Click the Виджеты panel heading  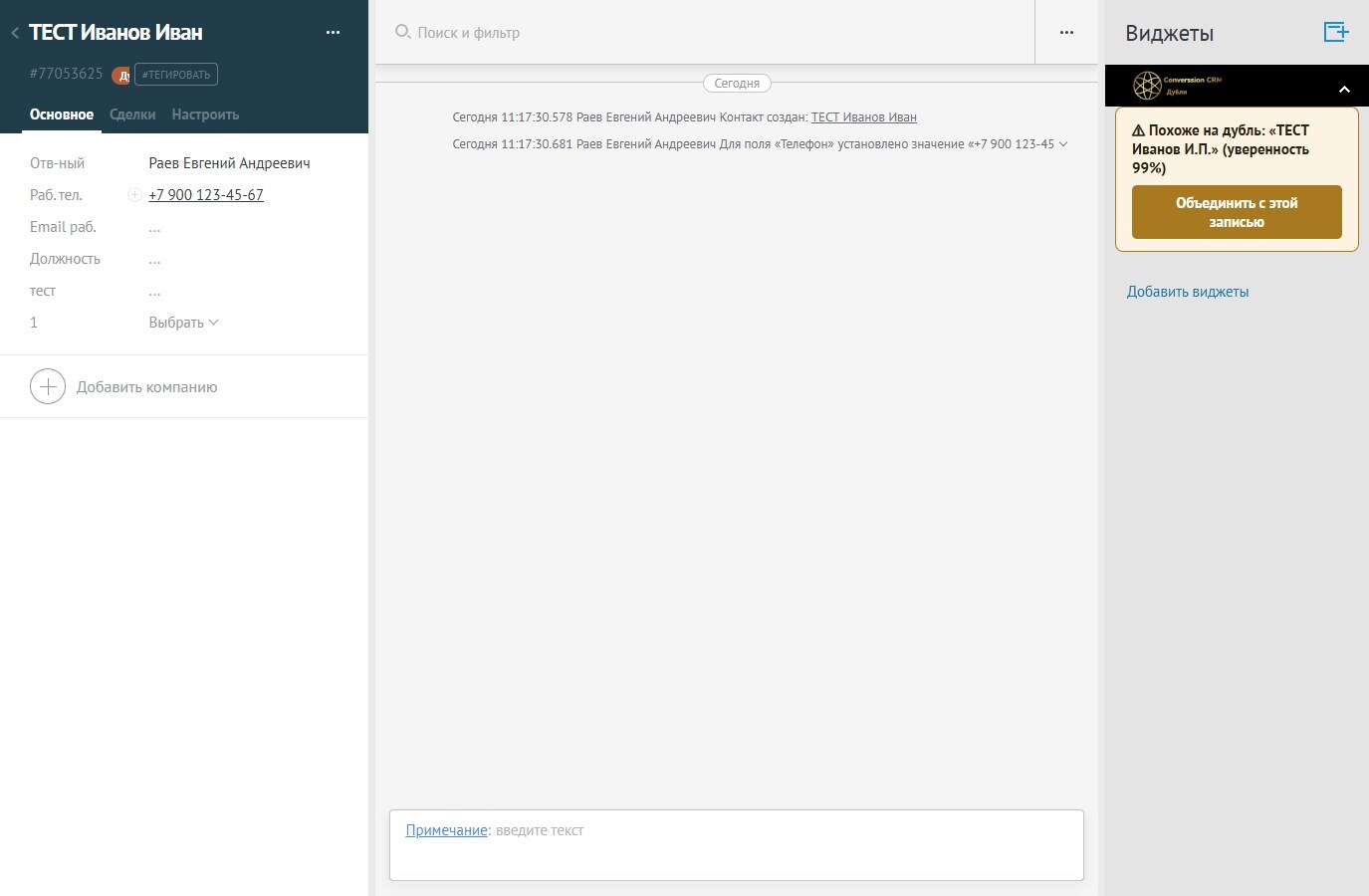click(1169, 33)
